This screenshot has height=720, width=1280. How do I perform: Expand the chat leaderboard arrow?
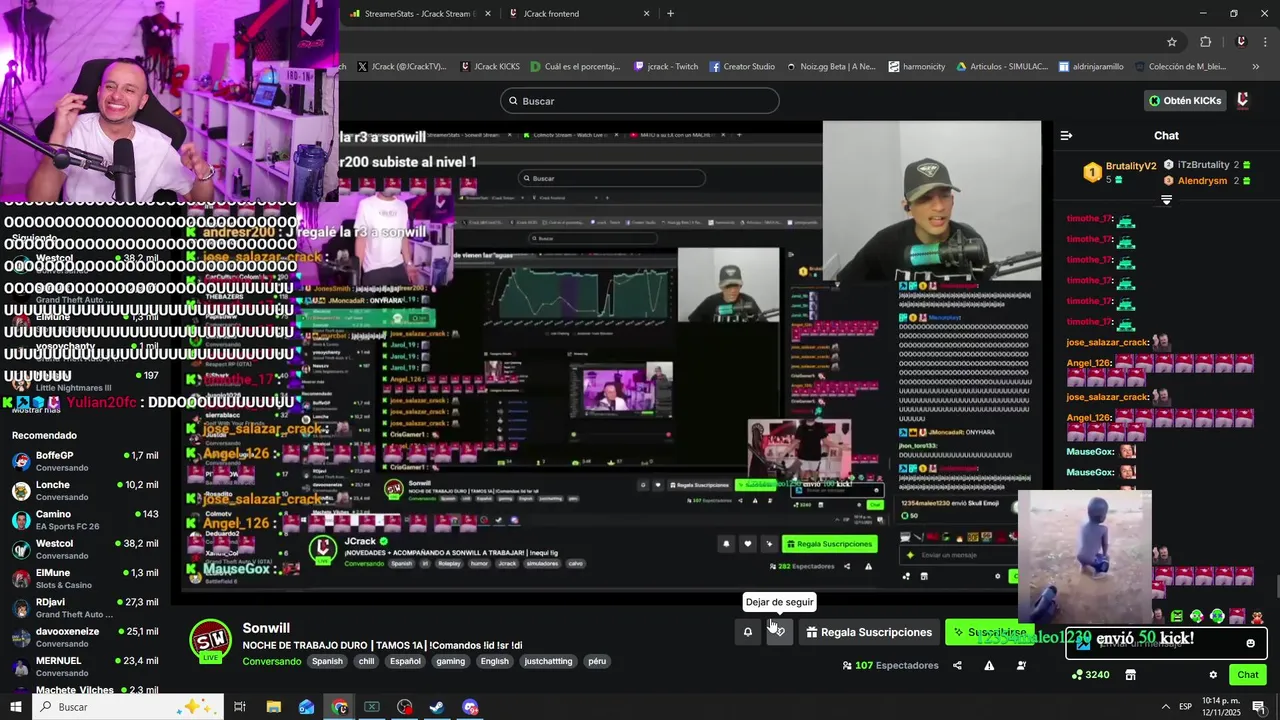[1166, 200]
